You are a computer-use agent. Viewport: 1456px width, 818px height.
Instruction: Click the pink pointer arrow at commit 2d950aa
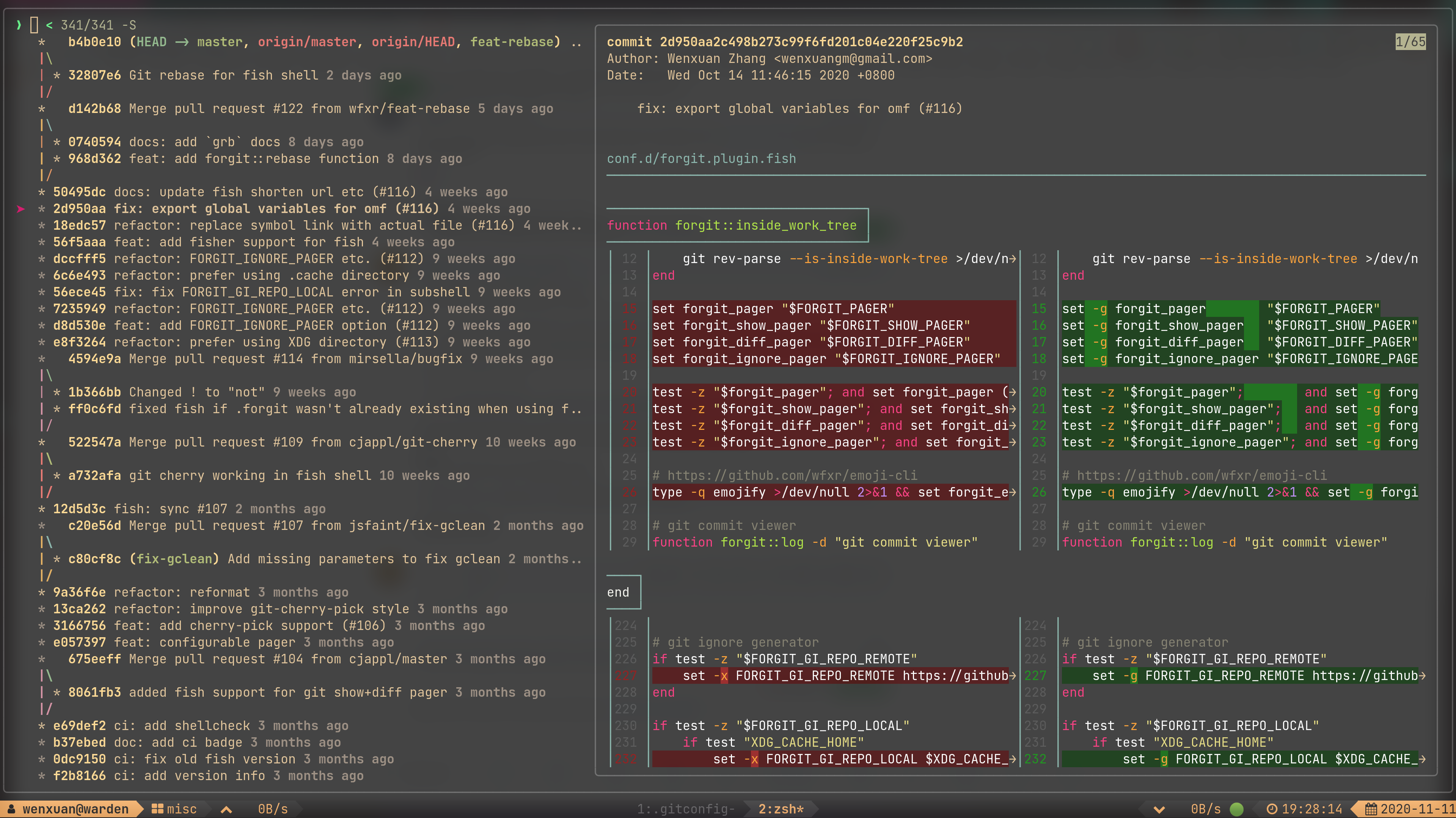[21, 209]
